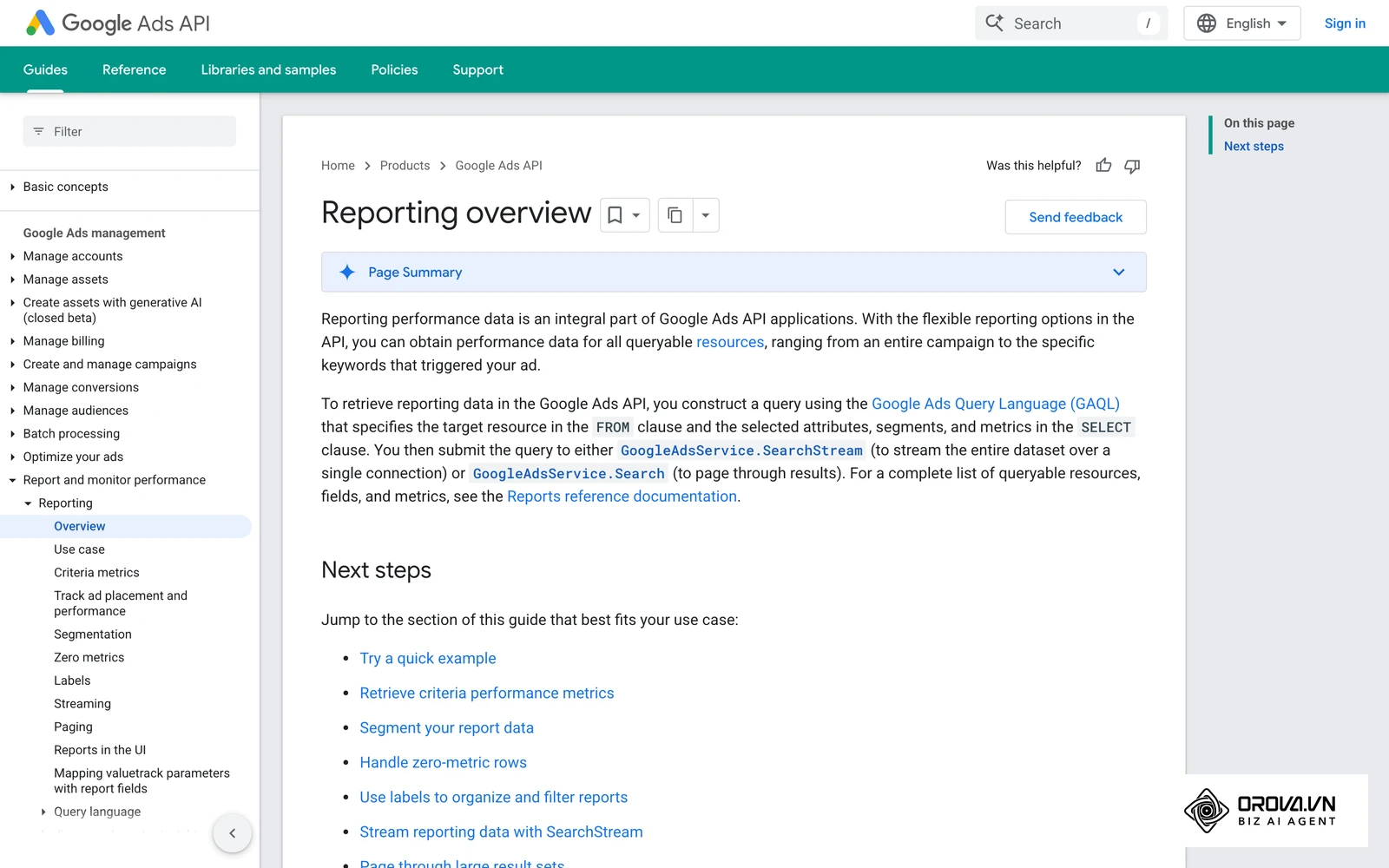
Task: Click the sidebar Filter field
Action: (129, 131)
